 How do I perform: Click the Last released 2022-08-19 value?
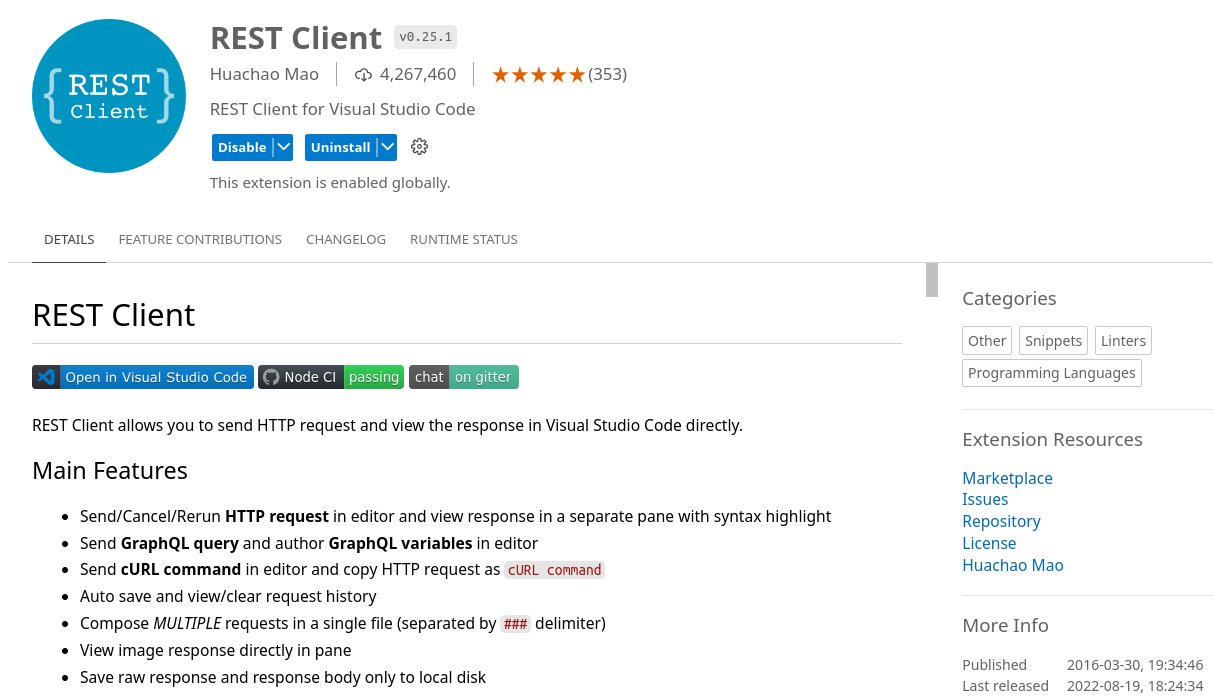(x=1135, y=686)
